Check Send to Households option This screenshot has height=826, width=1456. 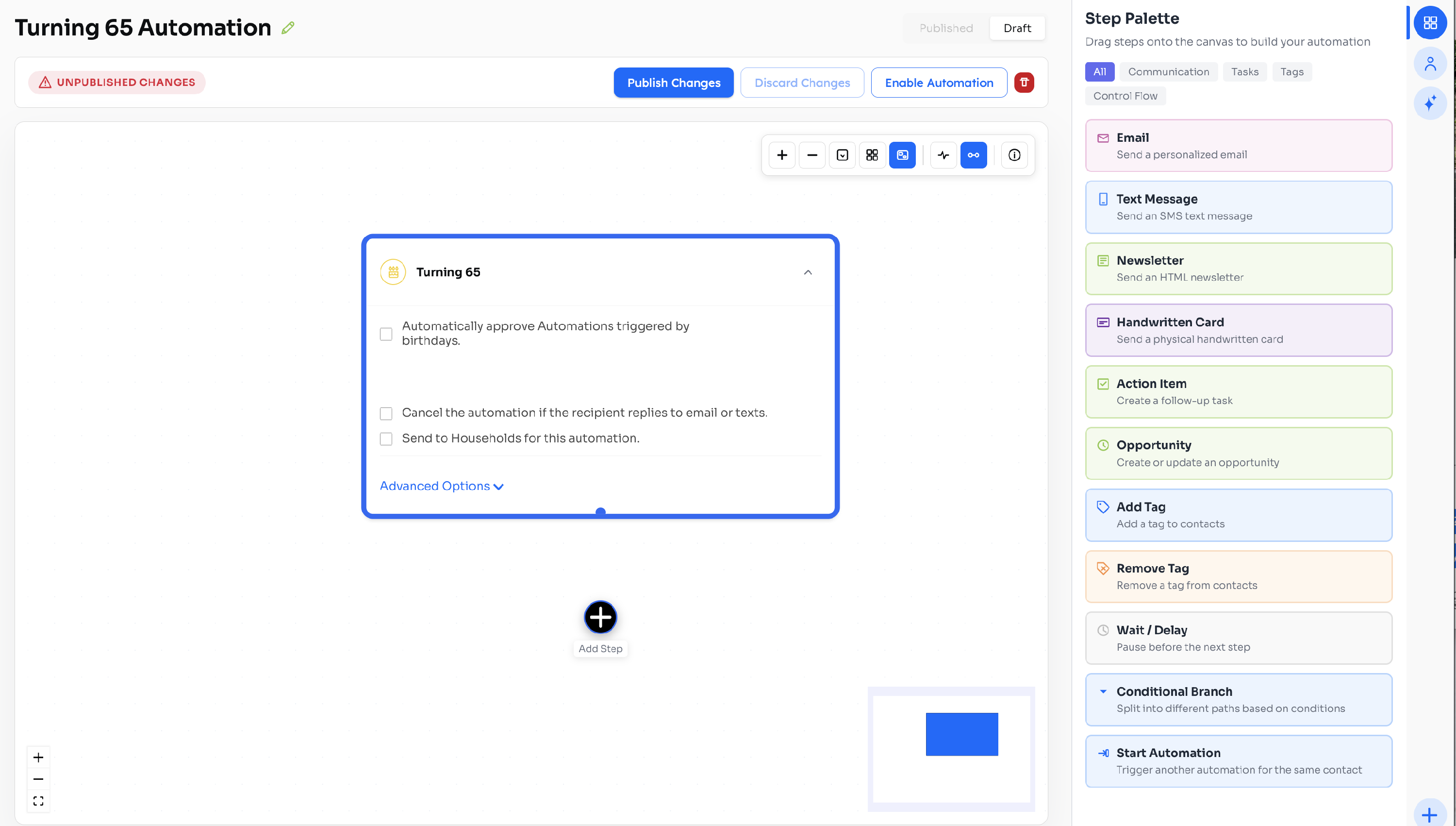(x=386, y=438)
